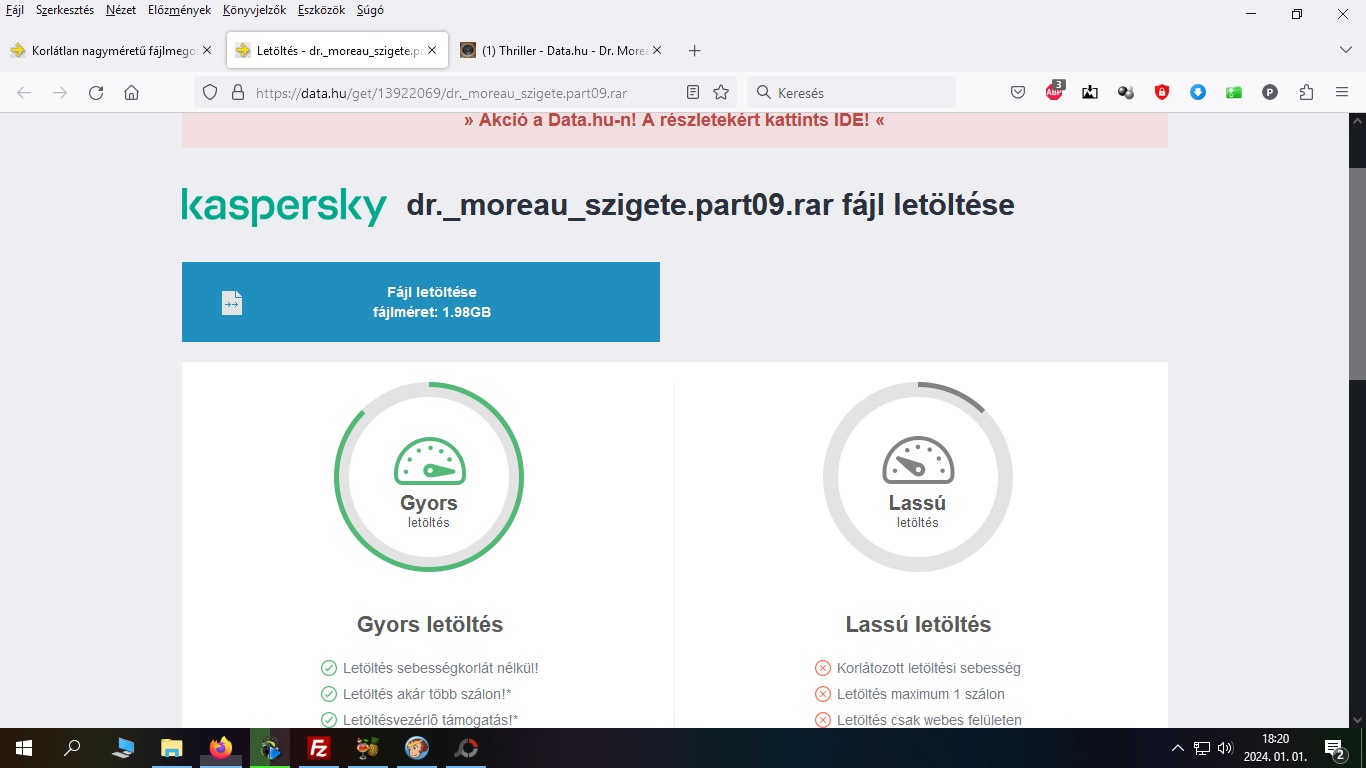1366x768 pixels.
Task: Open File Explorer from the taskbar
Action: (x=172, y=748)
